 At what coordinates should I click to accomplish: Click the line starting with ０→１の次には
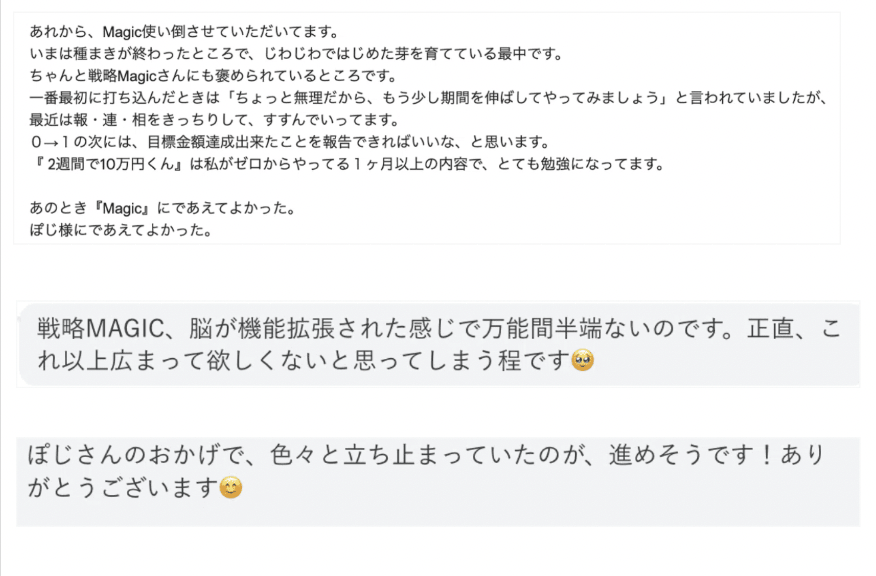(x=291, y=142)
